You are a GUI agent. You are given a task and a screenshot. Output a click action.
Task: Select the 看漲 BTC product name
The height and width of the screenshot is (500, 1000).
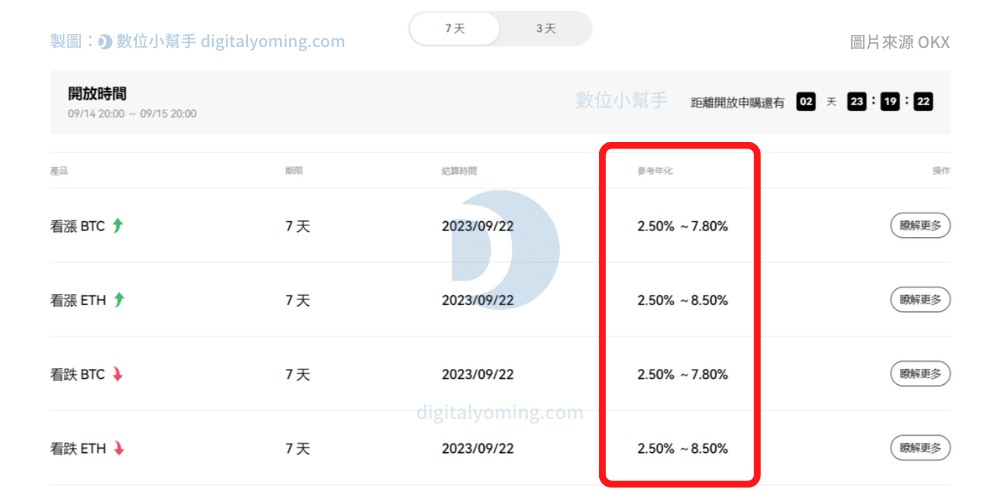click(x=77, y=226)
